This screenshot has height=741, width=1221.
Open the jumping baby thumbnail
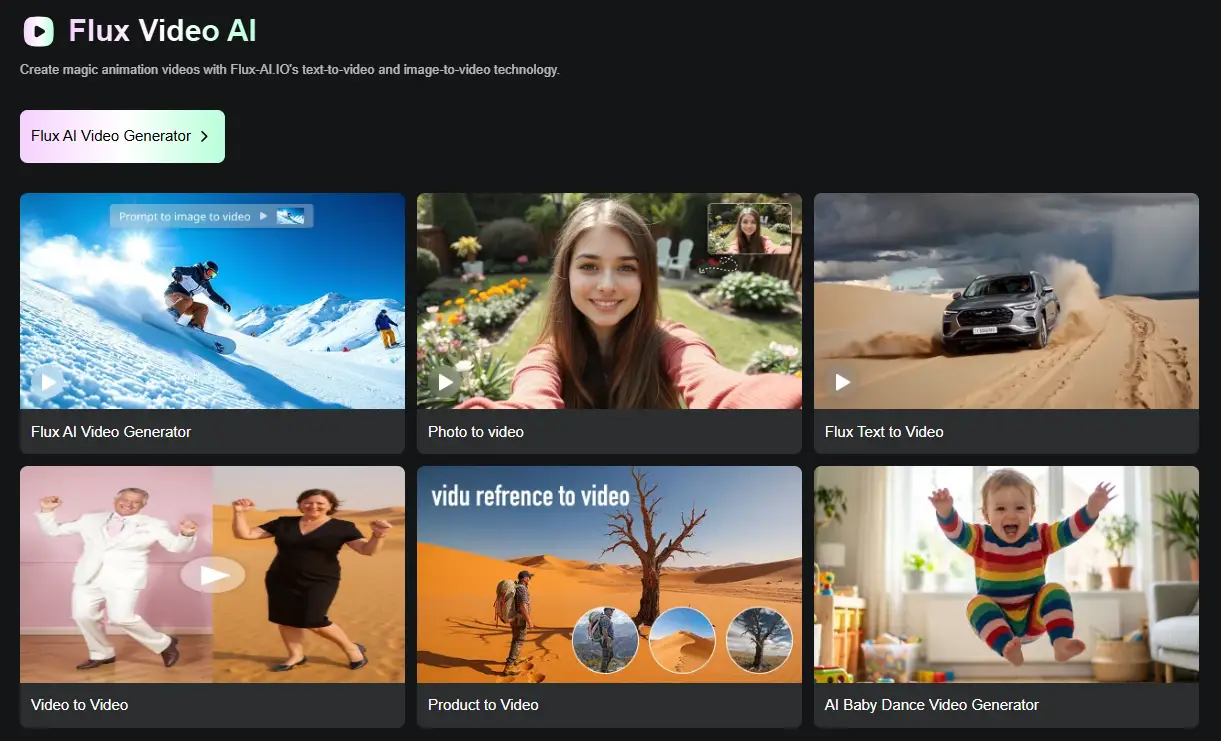click(x=1006, y=574)
